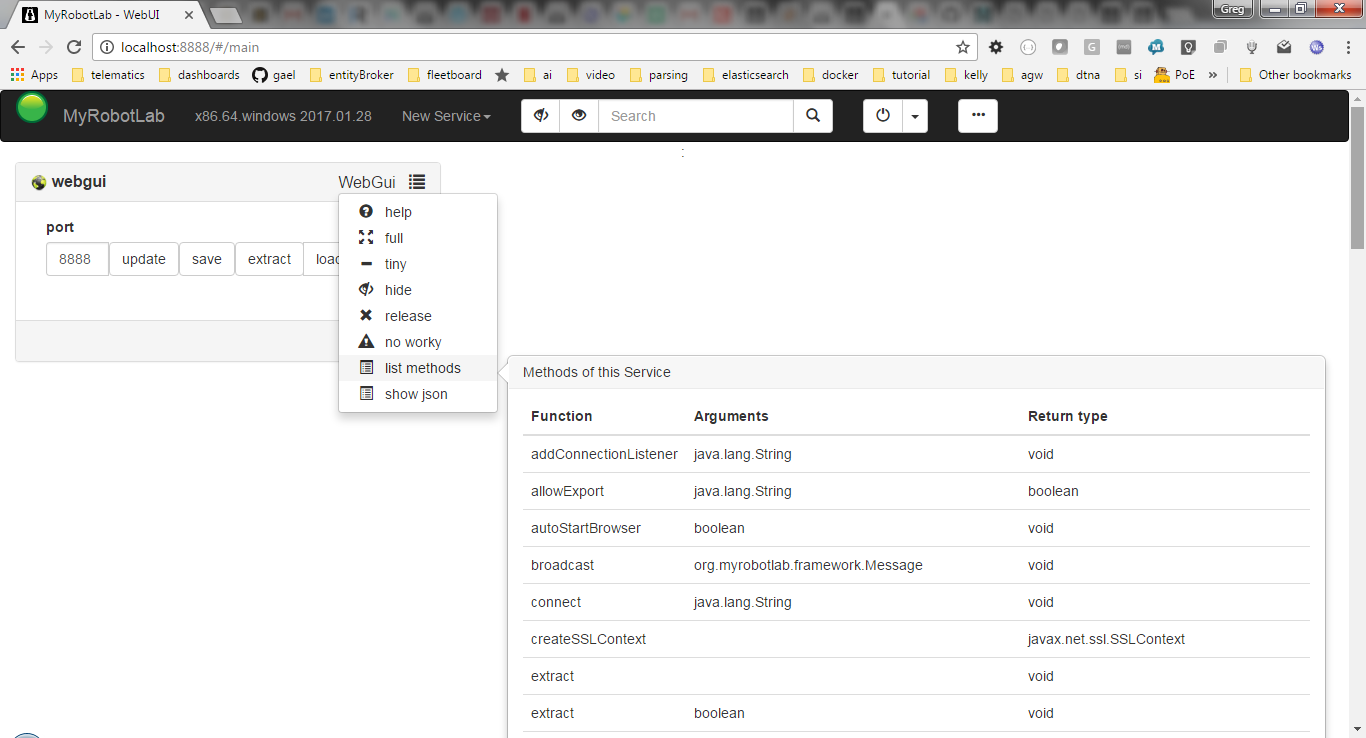Image resolution: width=1366 pixels, height=738 pixels.
Task: Select release in the service menu
Action: (418, 316)
